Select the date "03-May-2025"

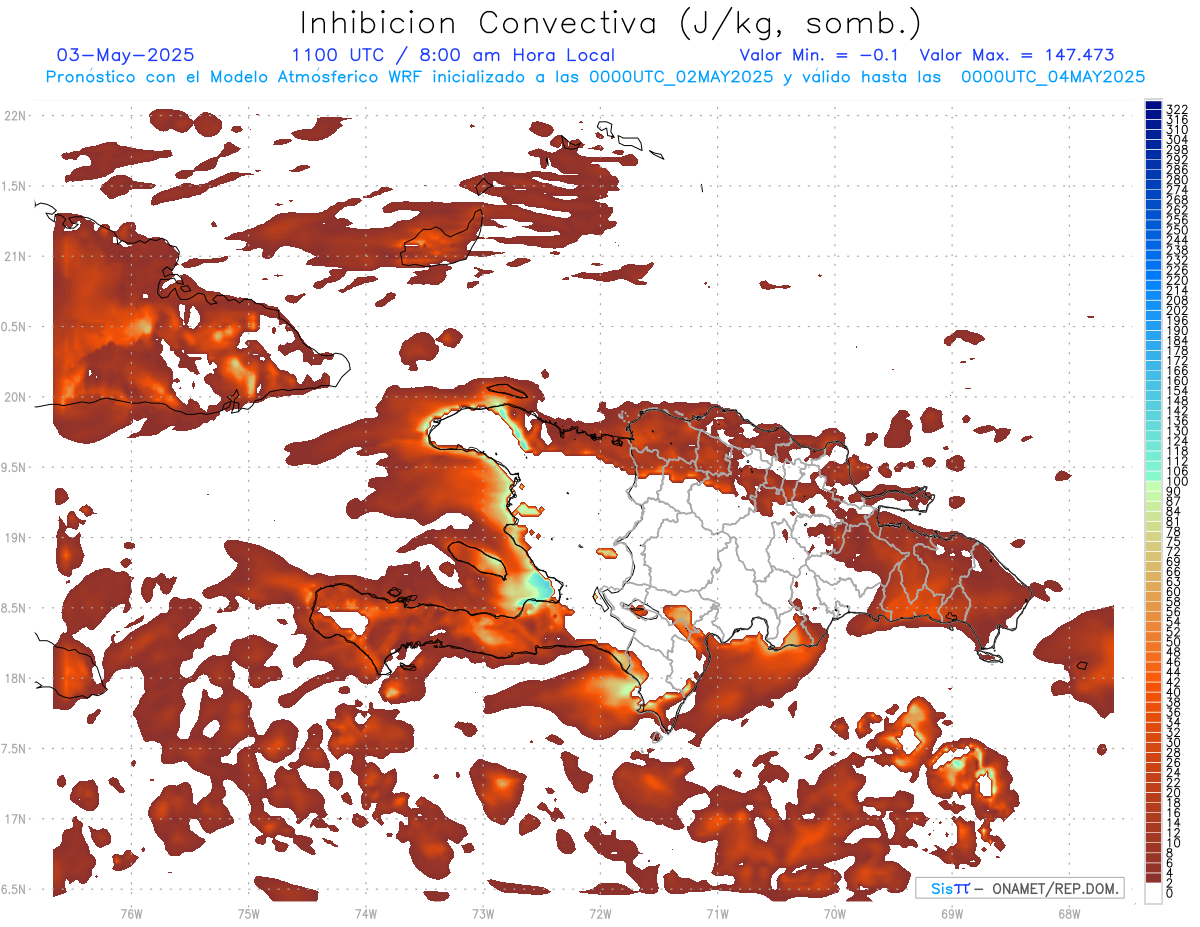click(x=126, y=55)
